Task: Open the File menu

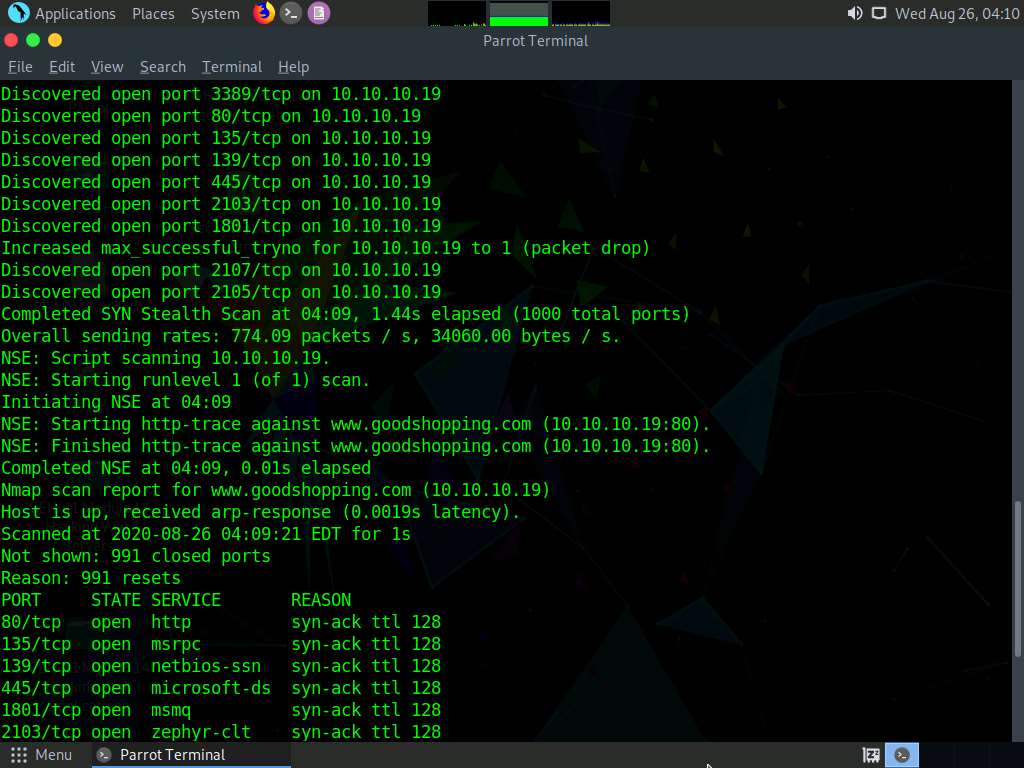Action: click(20, 67)
